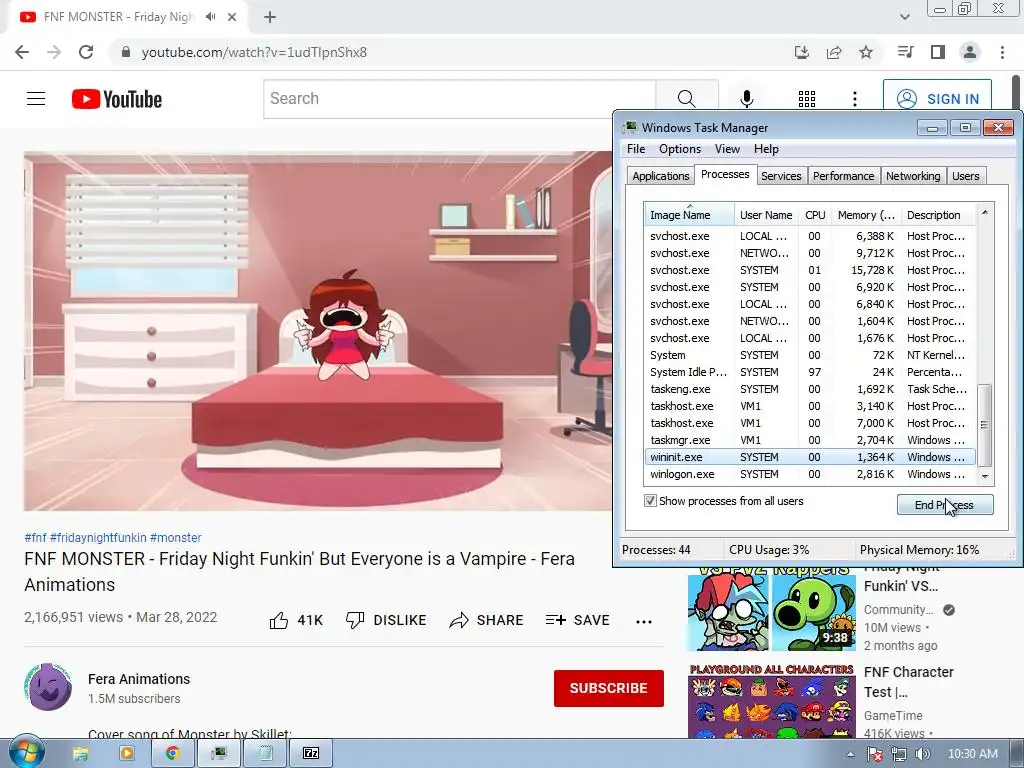Open the 7-Zip taskbar icon
Image resolution: width=1024 pixels, height=768 pixels.
click(311, 754)
